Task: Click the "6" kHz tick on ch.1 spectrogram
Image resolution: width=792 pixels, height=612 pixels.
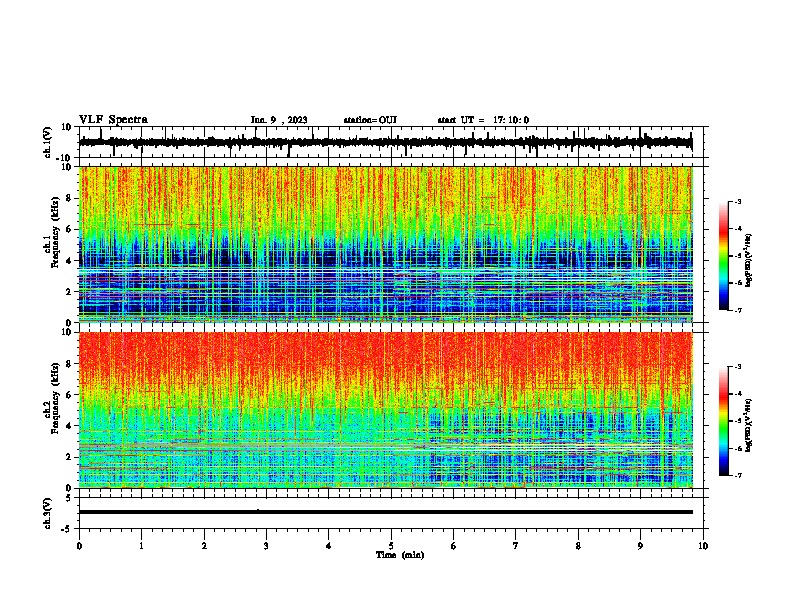Action: tap(70, 229)
